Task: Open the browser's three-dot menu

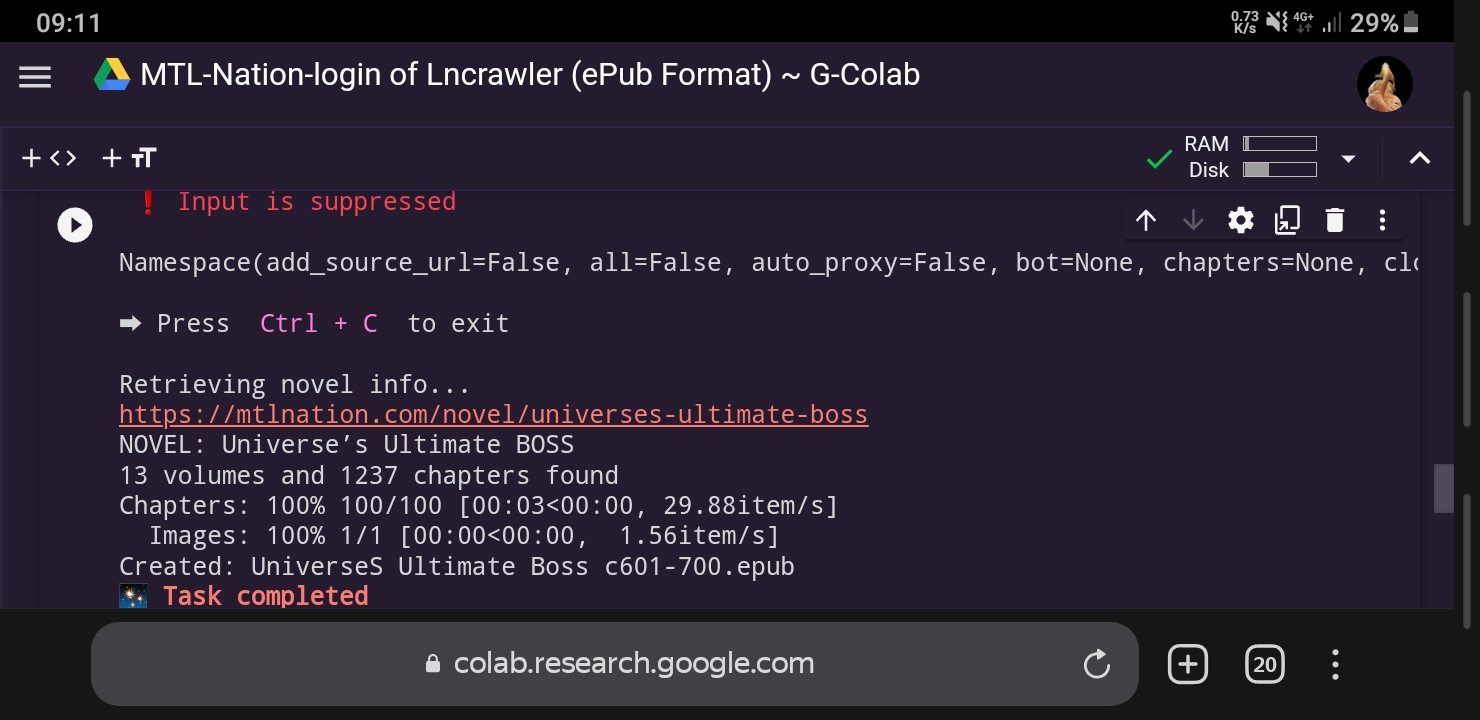Action: coord(1334,663)
